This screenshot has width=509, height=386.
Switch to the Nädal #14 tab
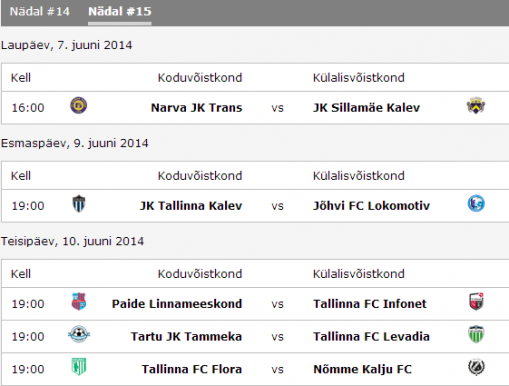[40, 12]
